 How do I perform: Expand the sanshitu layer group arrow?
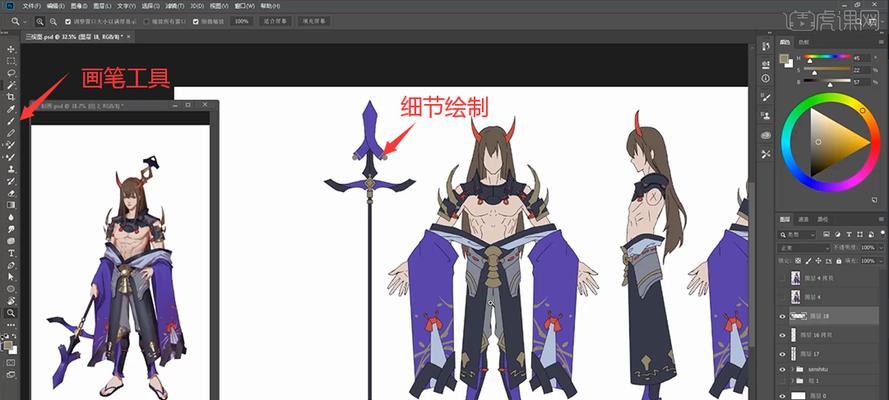(793, 368)
